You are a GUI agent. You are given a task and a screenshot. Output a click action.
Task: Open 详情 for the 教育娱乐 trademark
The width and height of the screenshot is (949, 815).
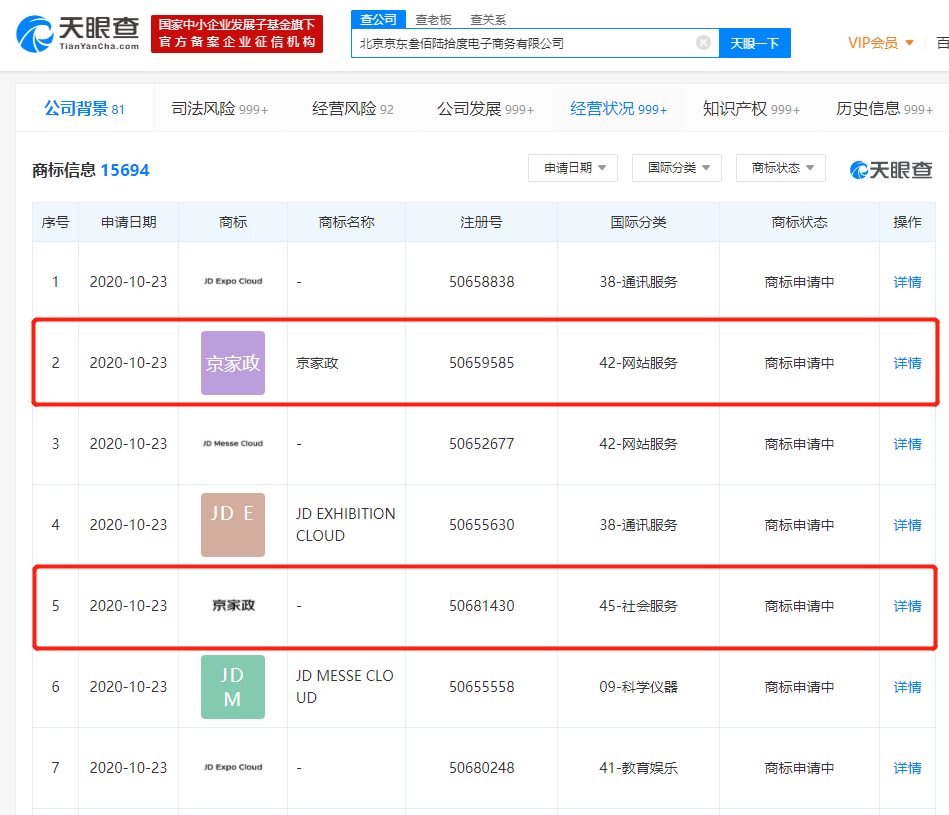(906, 768)
